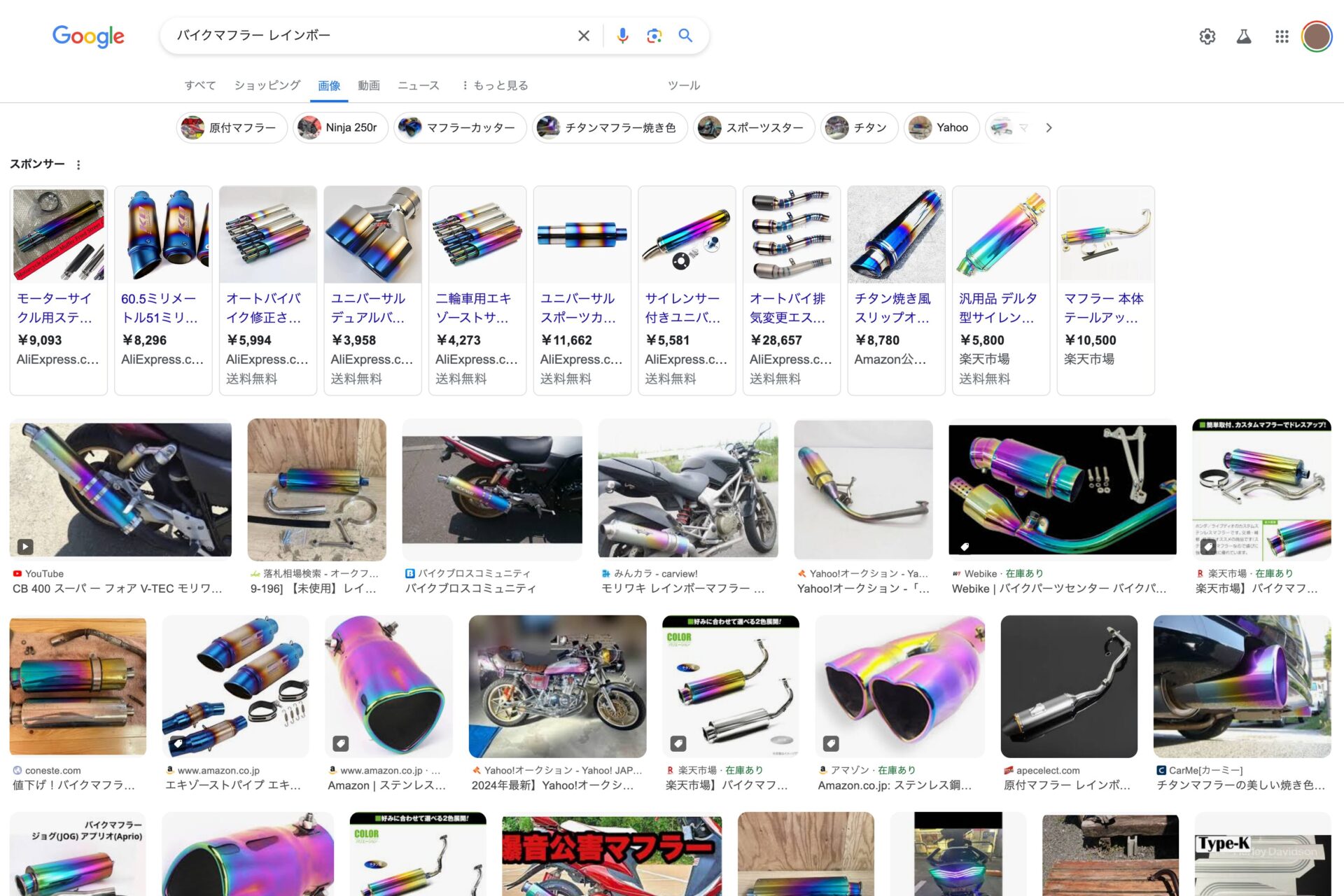The image size is (1344, 896).
Task: Select the 画像 image search tab
Action: click(328, 85)
